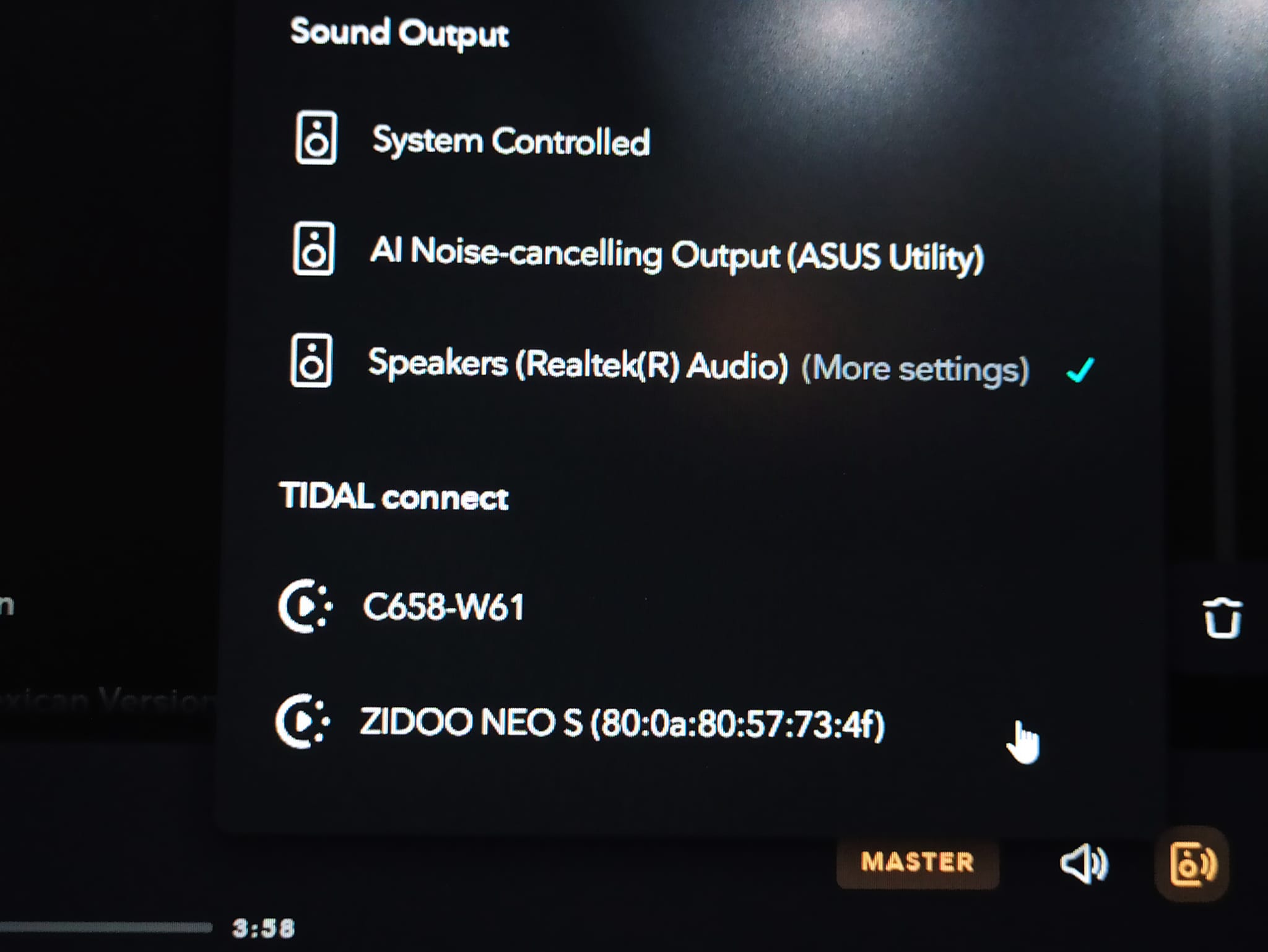Click the System Controlled speaker icon

(x=316, y=138)
